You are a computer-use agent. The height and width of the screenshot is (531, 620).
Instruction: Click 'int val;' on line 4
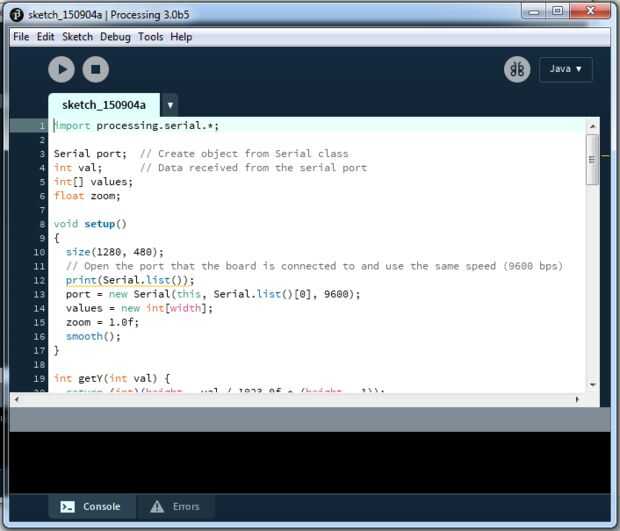click(78, 168)
